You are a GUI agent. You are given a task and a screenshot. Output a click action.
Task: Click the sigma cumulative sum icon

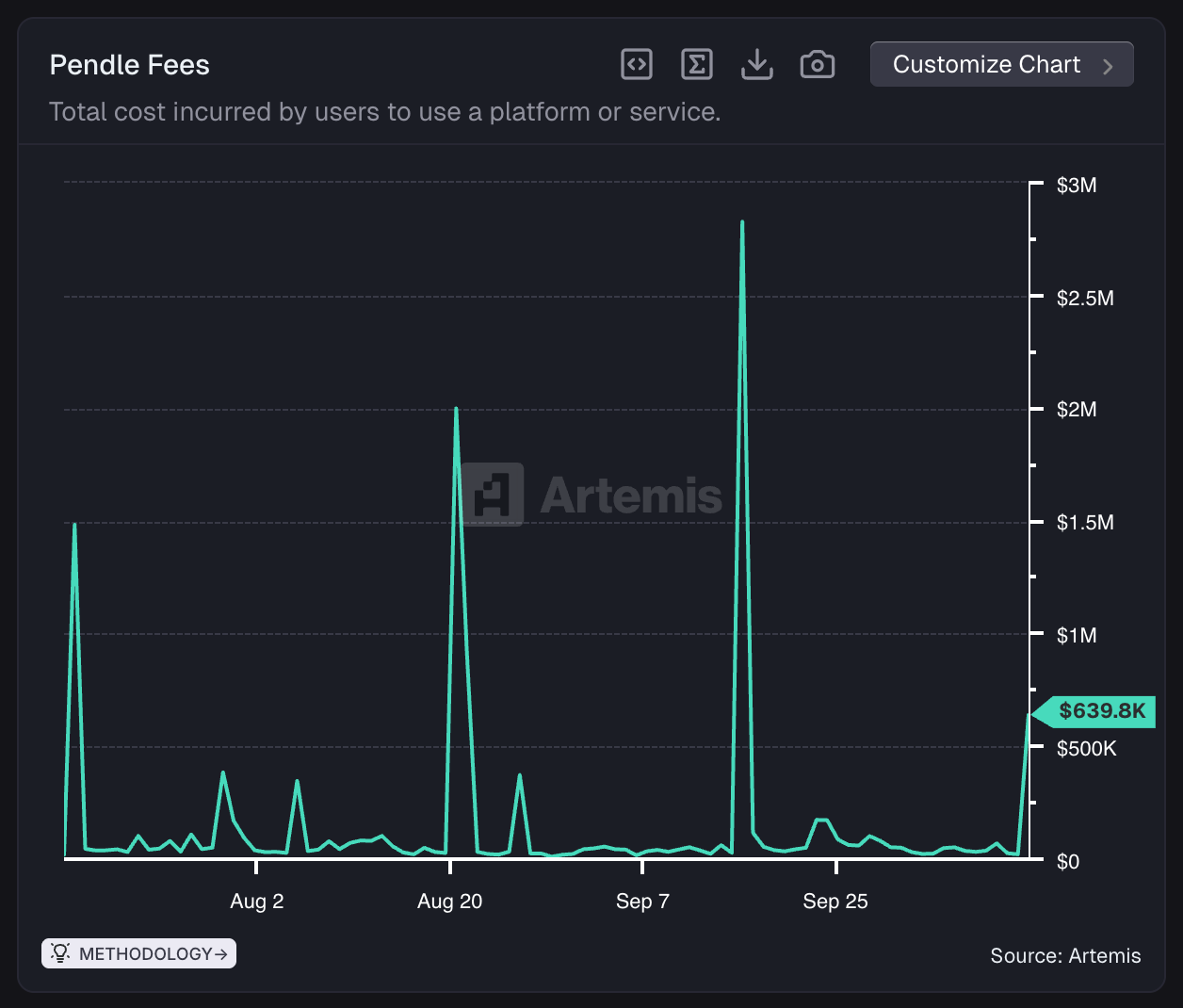[697, 64]
